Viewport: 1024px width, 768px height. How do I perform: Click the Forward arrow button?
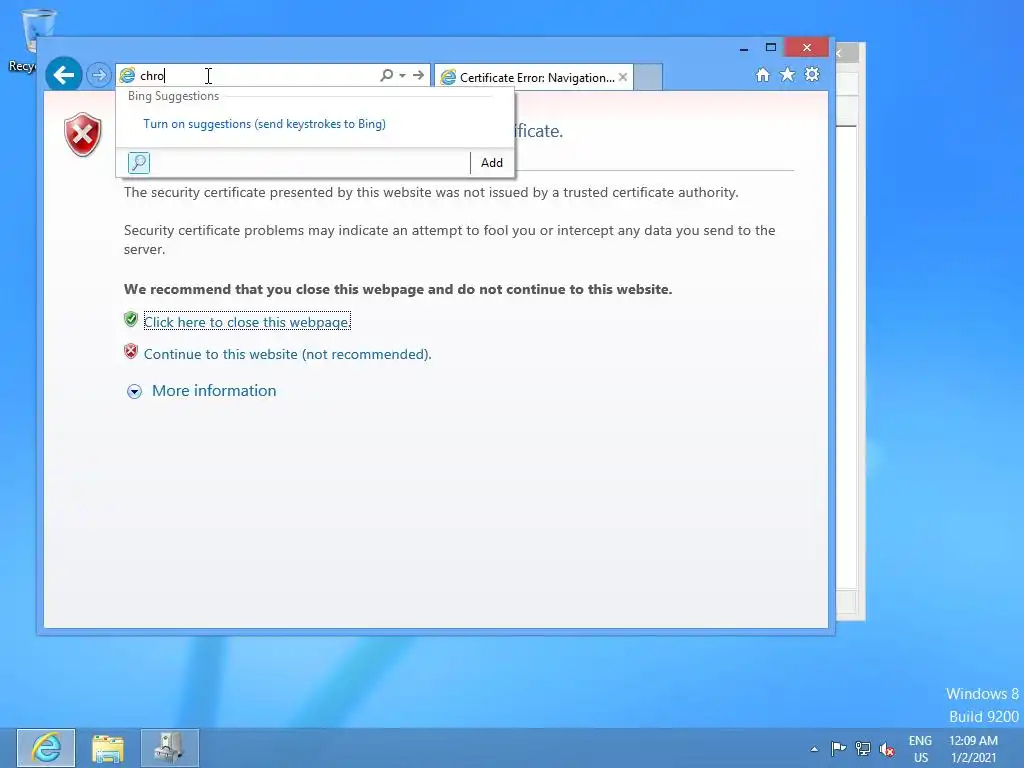point(99,75)
